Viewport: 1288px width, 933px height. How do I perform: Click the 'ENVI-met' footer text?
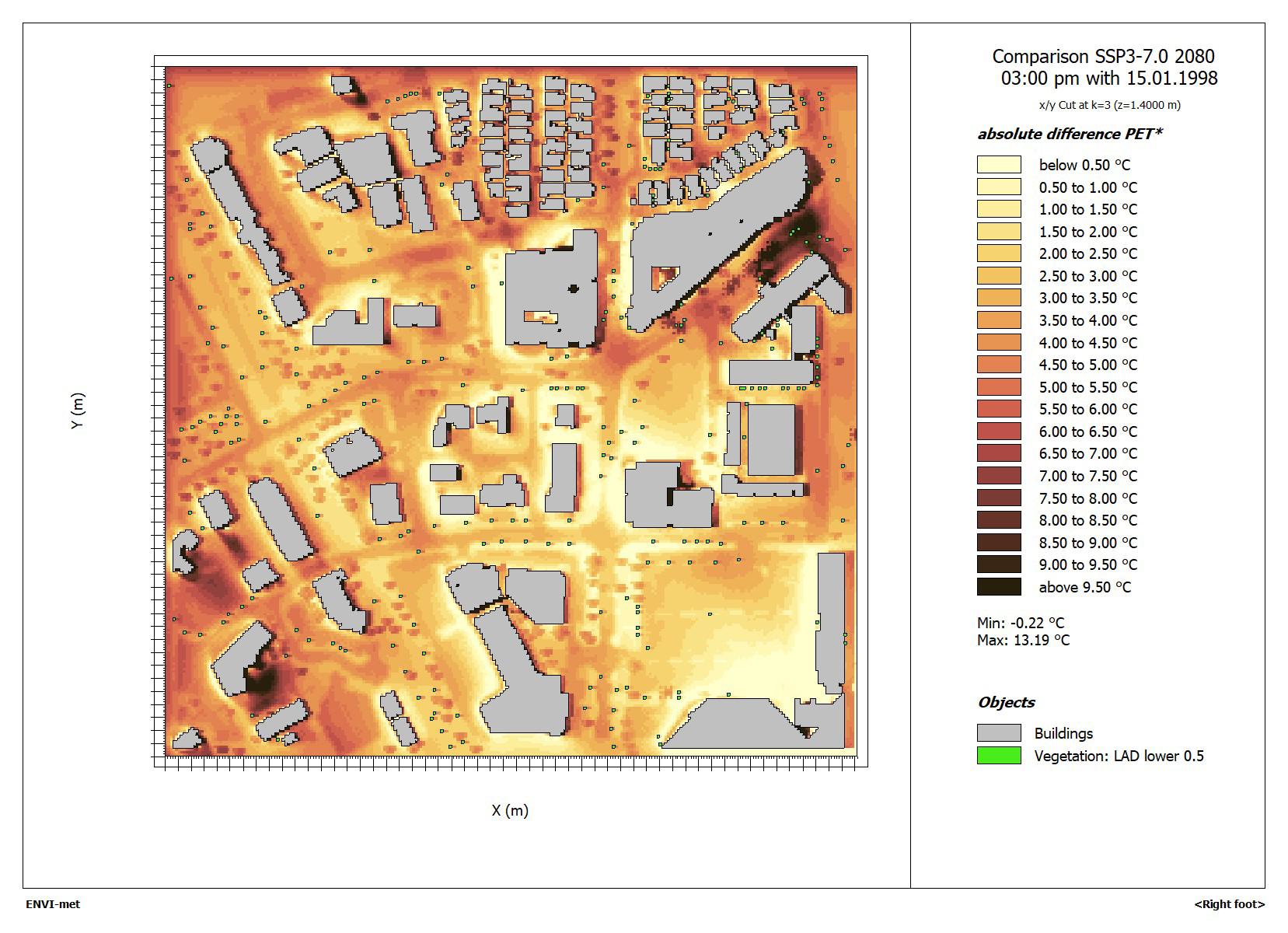pos(53,904)
